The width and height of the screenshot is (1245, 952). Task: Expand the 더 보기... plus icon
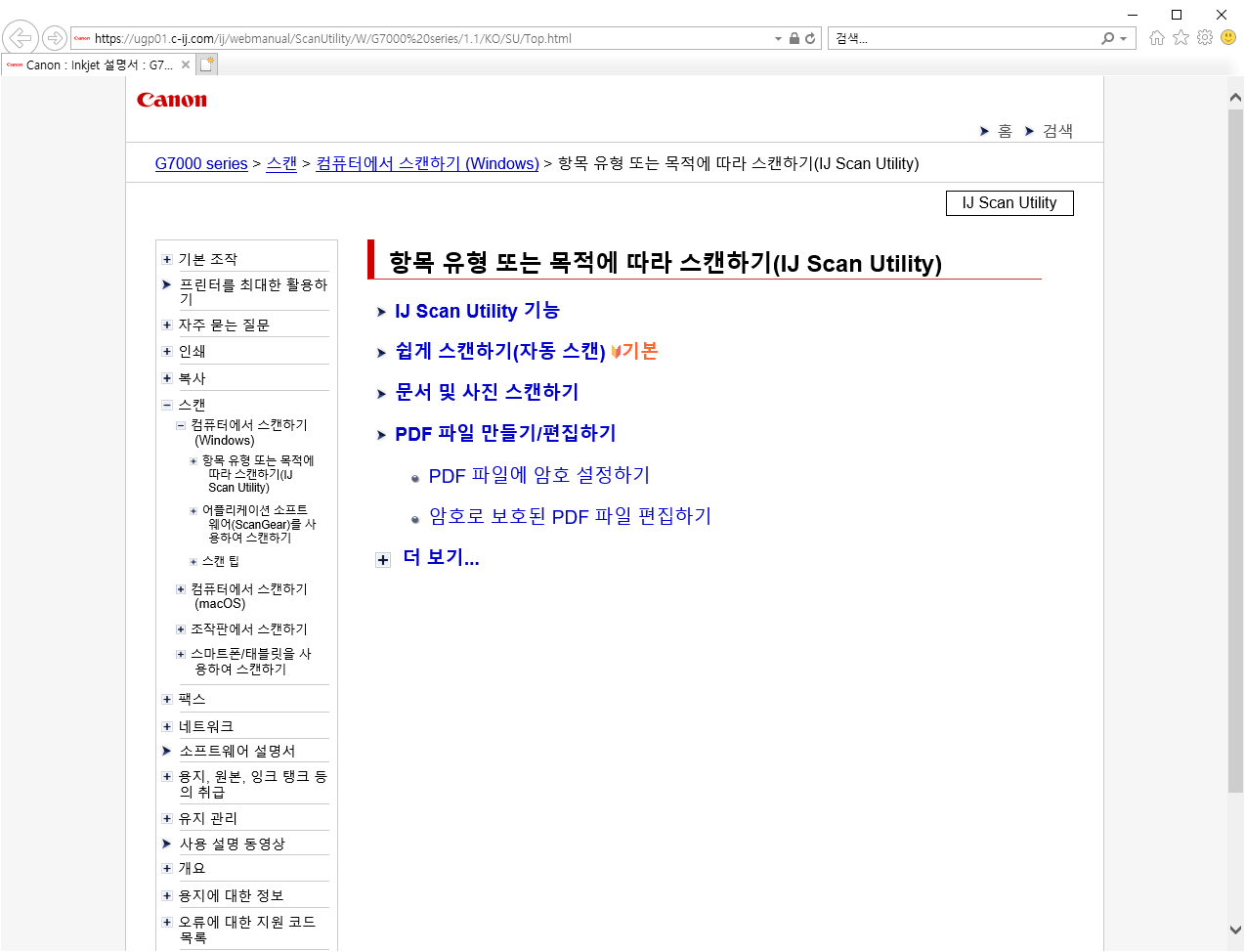(x=383, y=560)
